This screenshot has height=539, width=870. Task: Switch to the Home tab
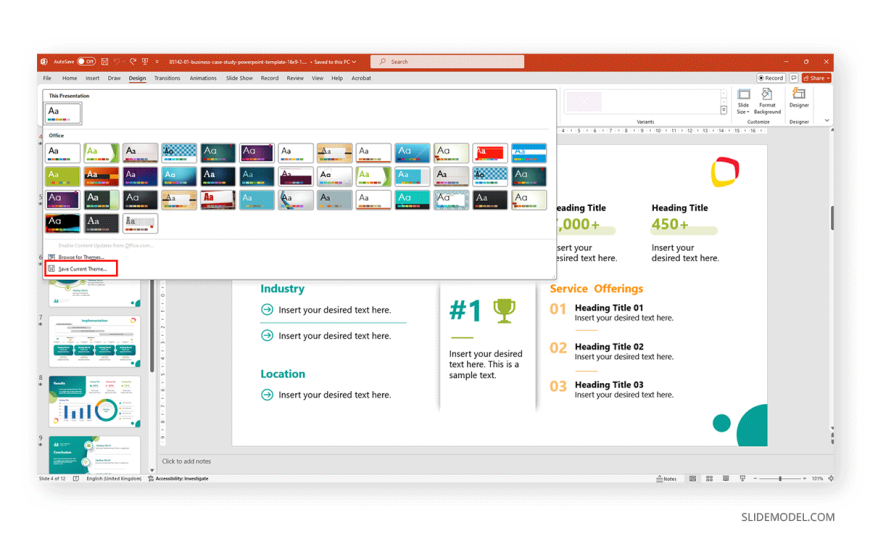[x=69, y=78]
